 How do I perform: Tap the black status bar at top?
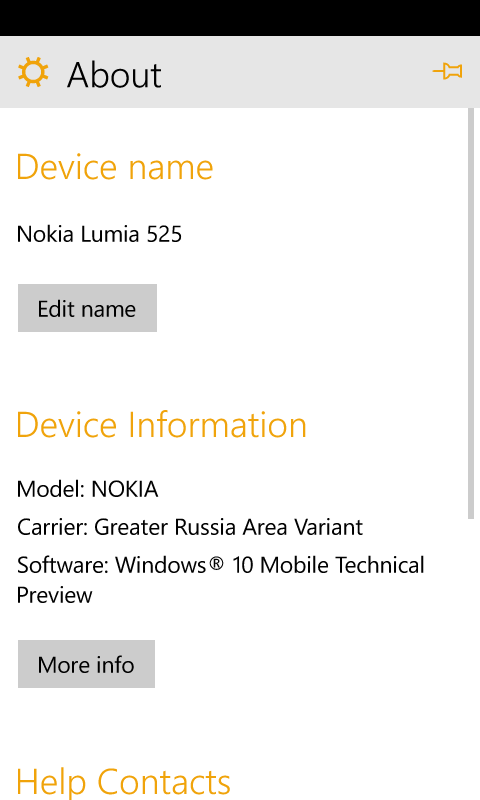pos(240,18)
